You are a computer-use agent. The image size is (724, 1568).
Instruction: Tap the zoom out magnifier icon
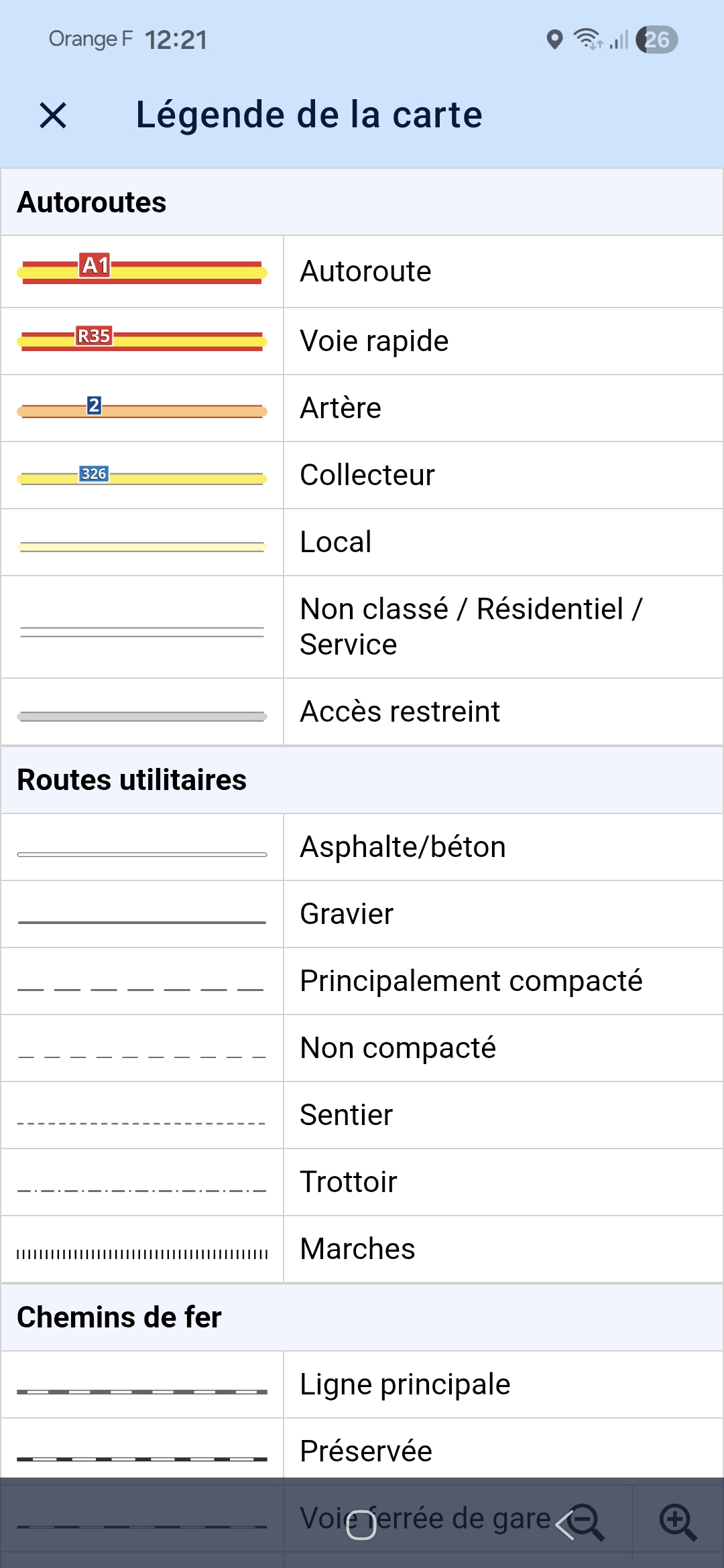(x=586, y=1522)
